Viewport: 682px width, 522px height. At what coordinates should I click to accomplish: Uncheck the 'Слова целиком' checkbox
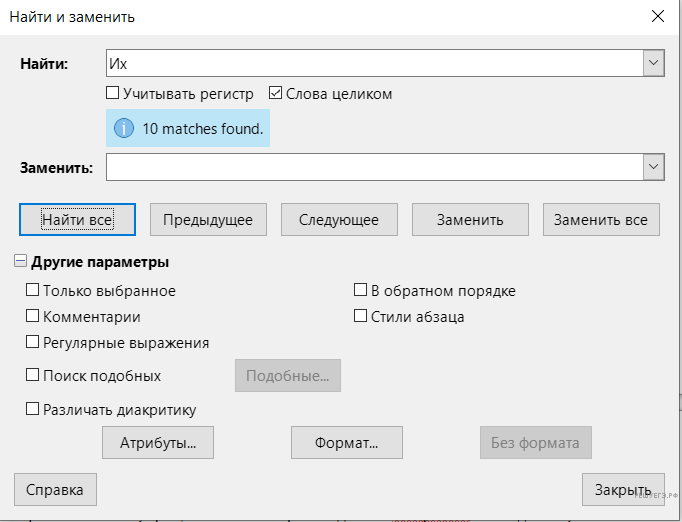click(276, 94)
